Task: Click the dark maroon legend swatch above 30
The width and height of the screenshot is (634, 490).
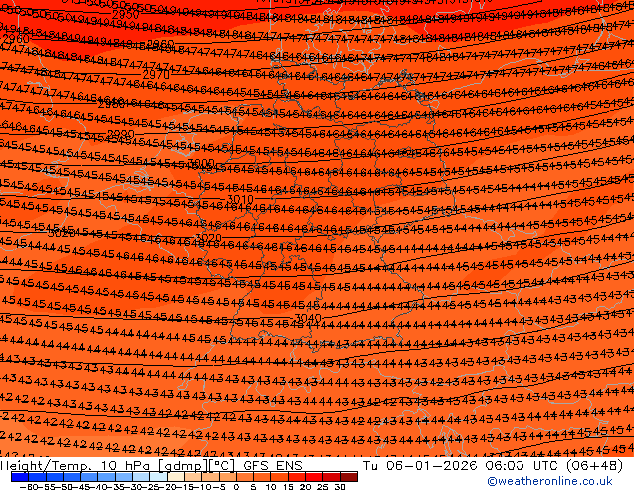Action: (x=349, y=477)
